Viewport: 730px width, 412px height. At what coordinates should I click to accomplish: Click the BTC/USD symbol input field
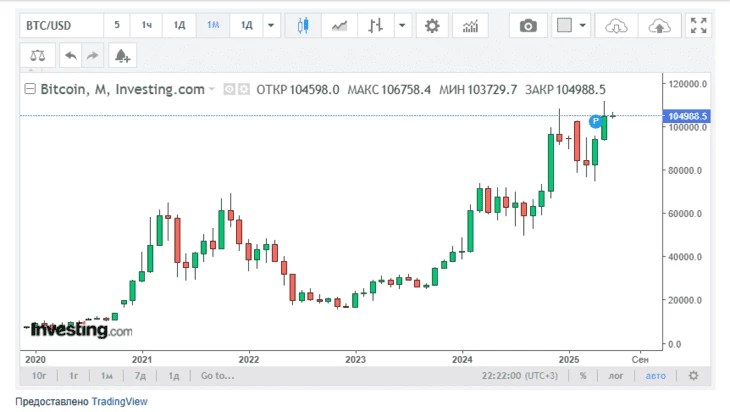click(x=60, y=25)
